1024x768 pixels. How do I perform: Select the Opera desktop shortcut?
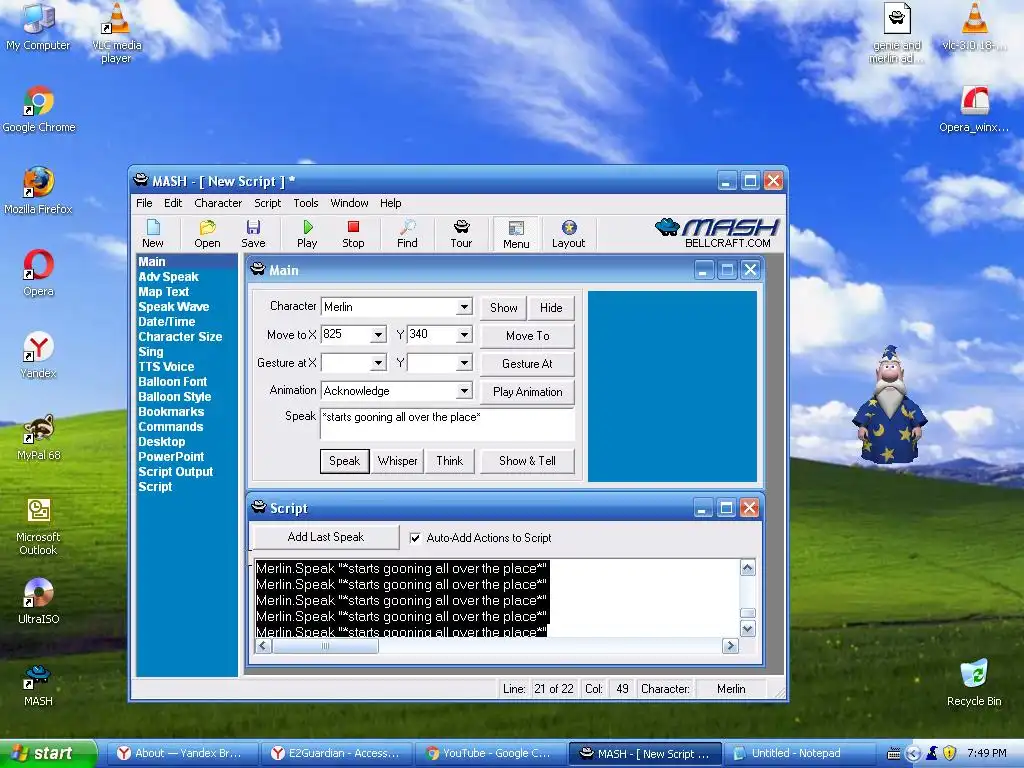click(39, 273)
